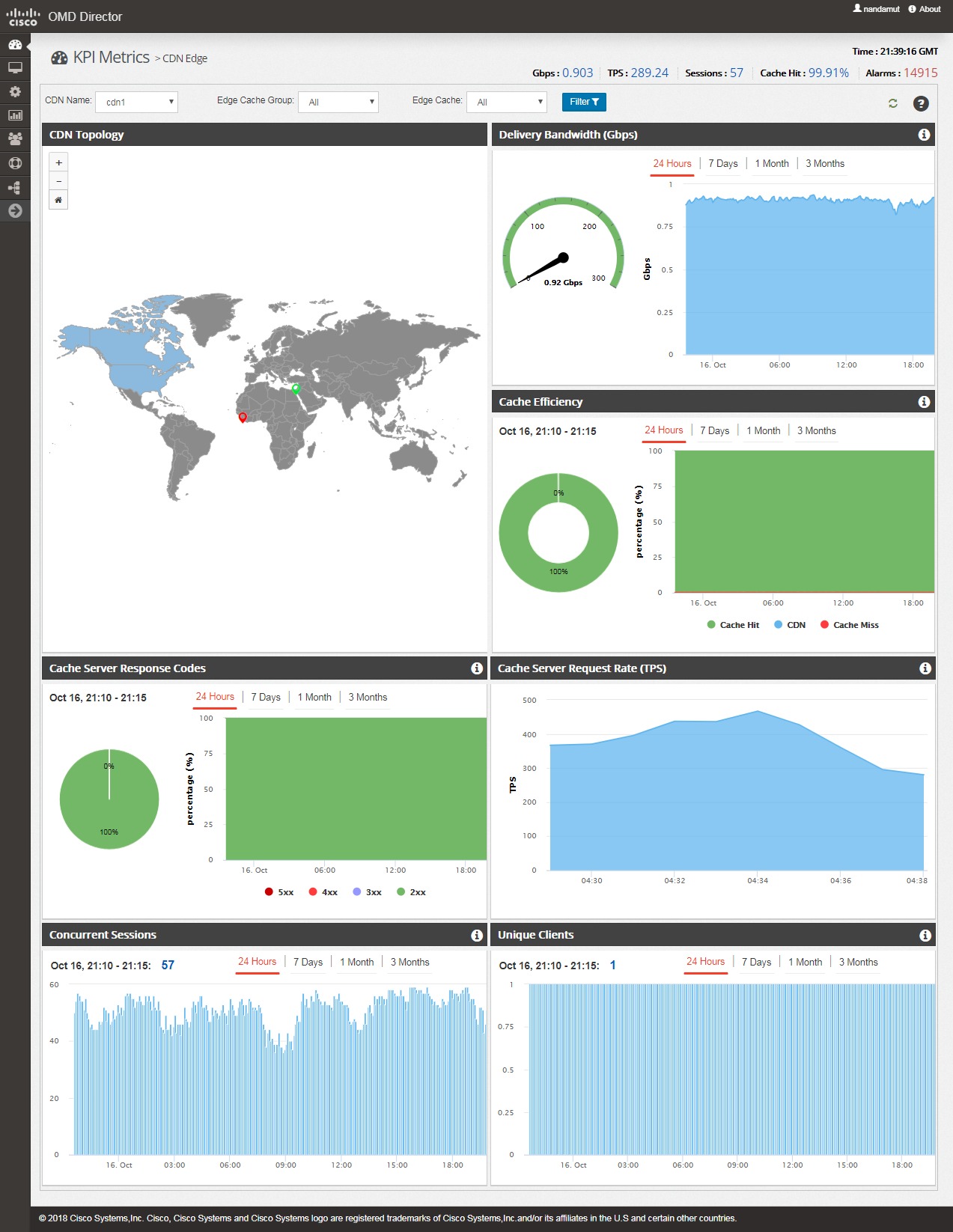Select 1 Month tab in Concurrent Sessions
This screenshot has width=953, height=1232.
(x=356, y=963)
